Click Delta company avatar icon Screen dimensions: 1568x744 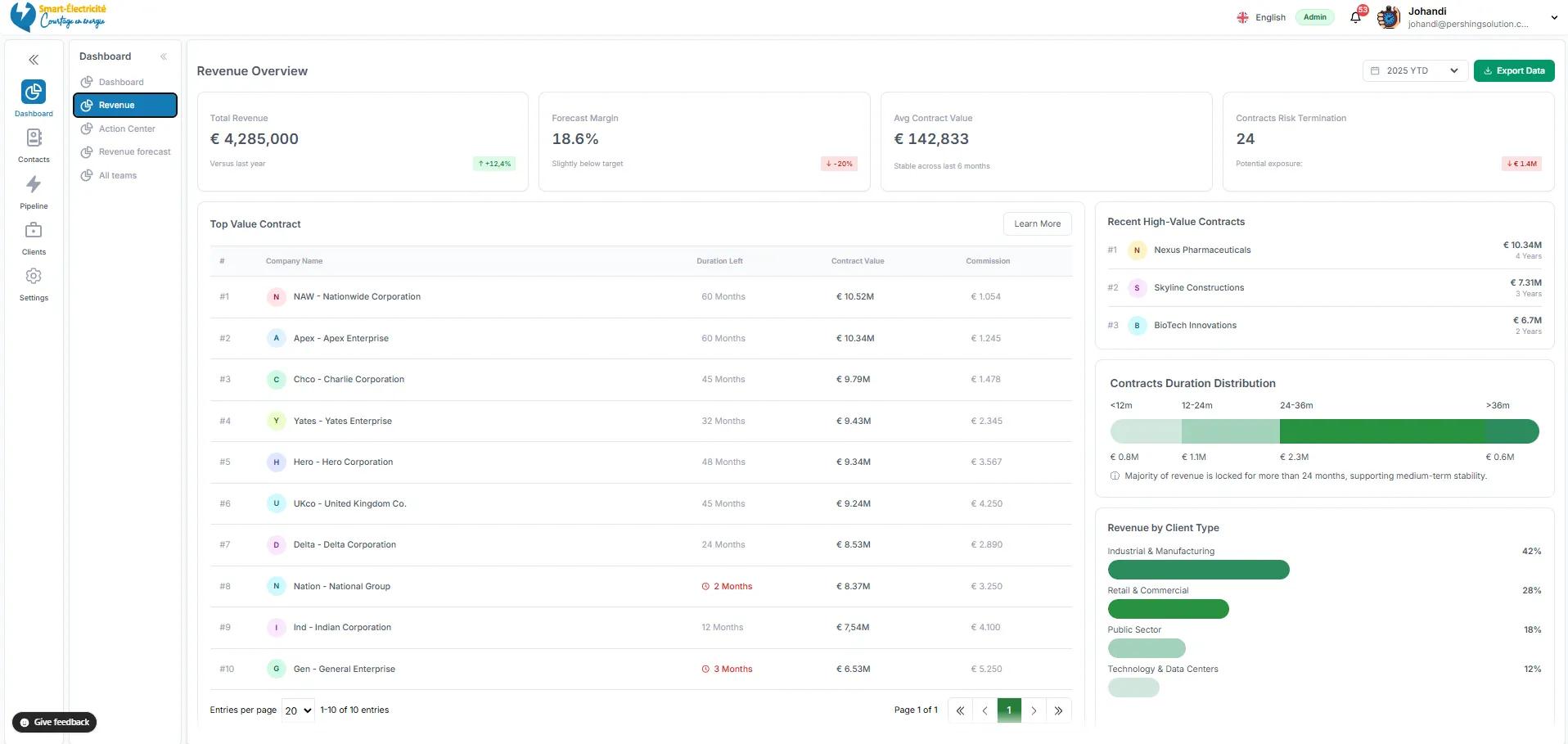coord(276,545)
